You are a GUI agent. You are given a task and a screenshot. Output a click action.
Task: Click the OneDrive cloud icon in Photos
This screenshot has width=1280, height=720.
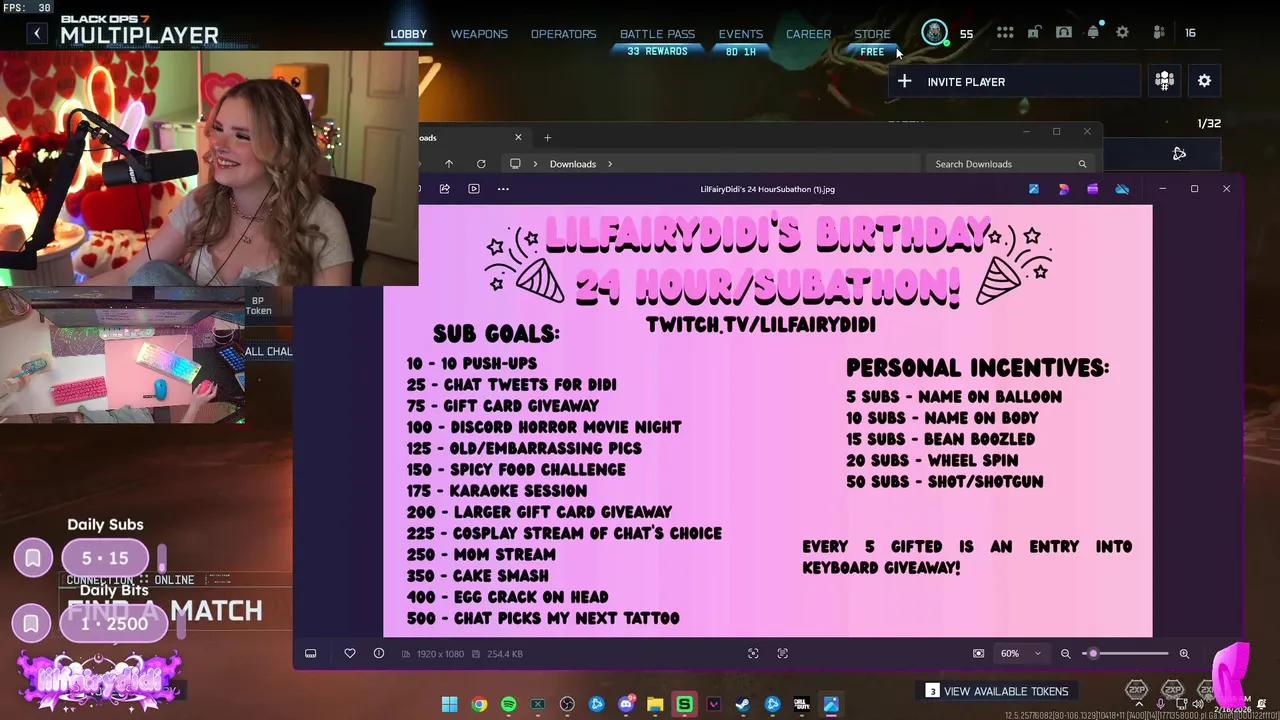tap(1122, 189)
